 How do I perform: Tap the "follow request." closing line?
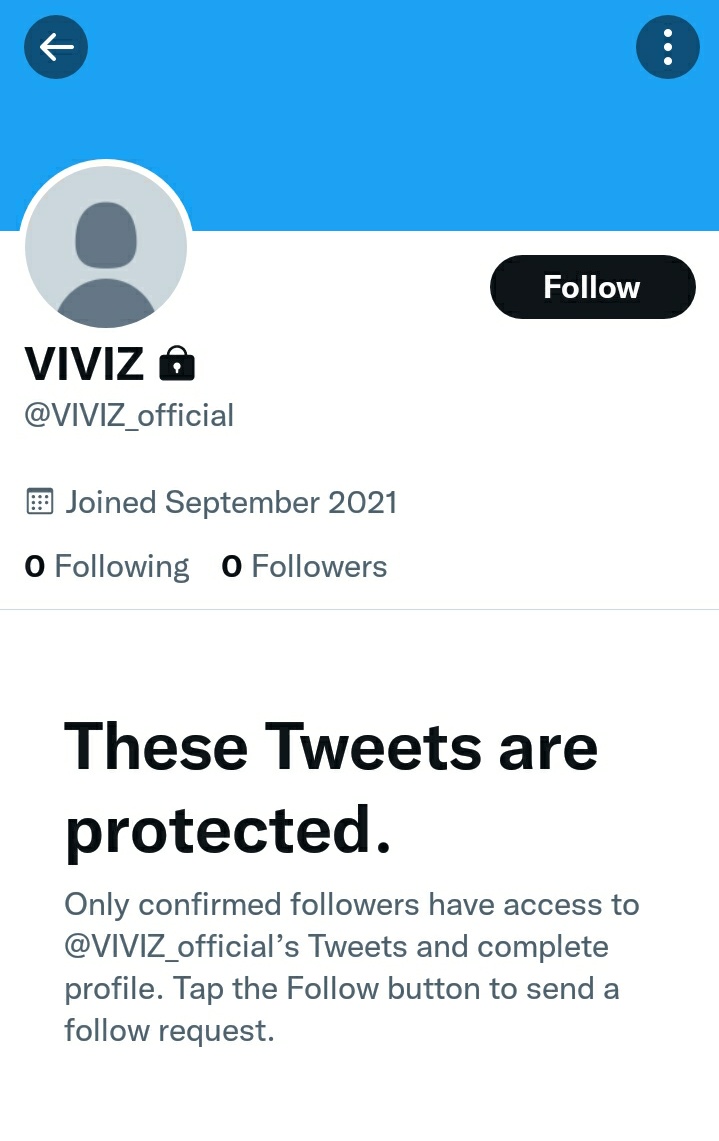pyautogui.click(x=169, y=1030)
